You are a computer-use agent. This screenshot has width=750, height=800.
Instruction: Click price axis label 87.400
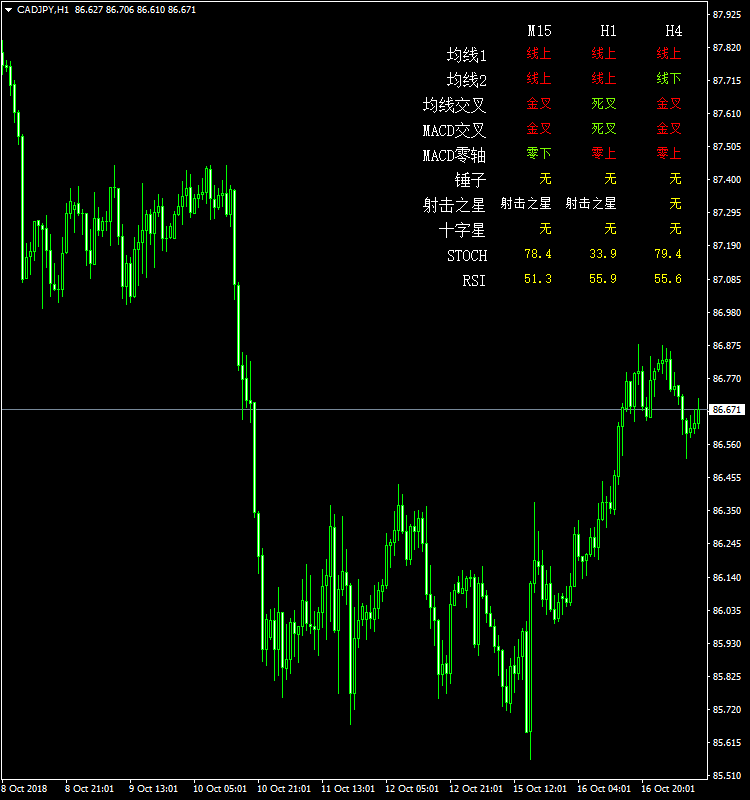[x=727, y=180]
